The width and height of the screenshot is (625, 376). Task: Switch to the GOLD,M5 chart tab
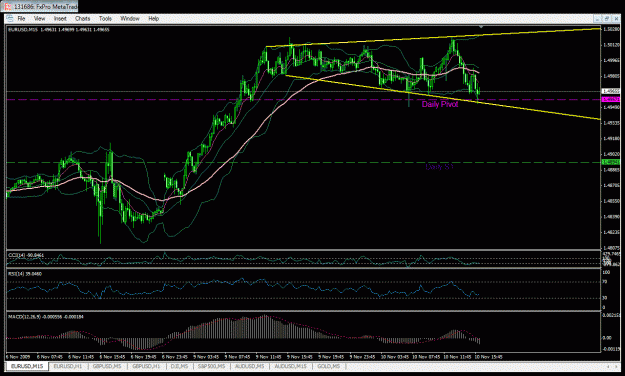pos(329,366)
